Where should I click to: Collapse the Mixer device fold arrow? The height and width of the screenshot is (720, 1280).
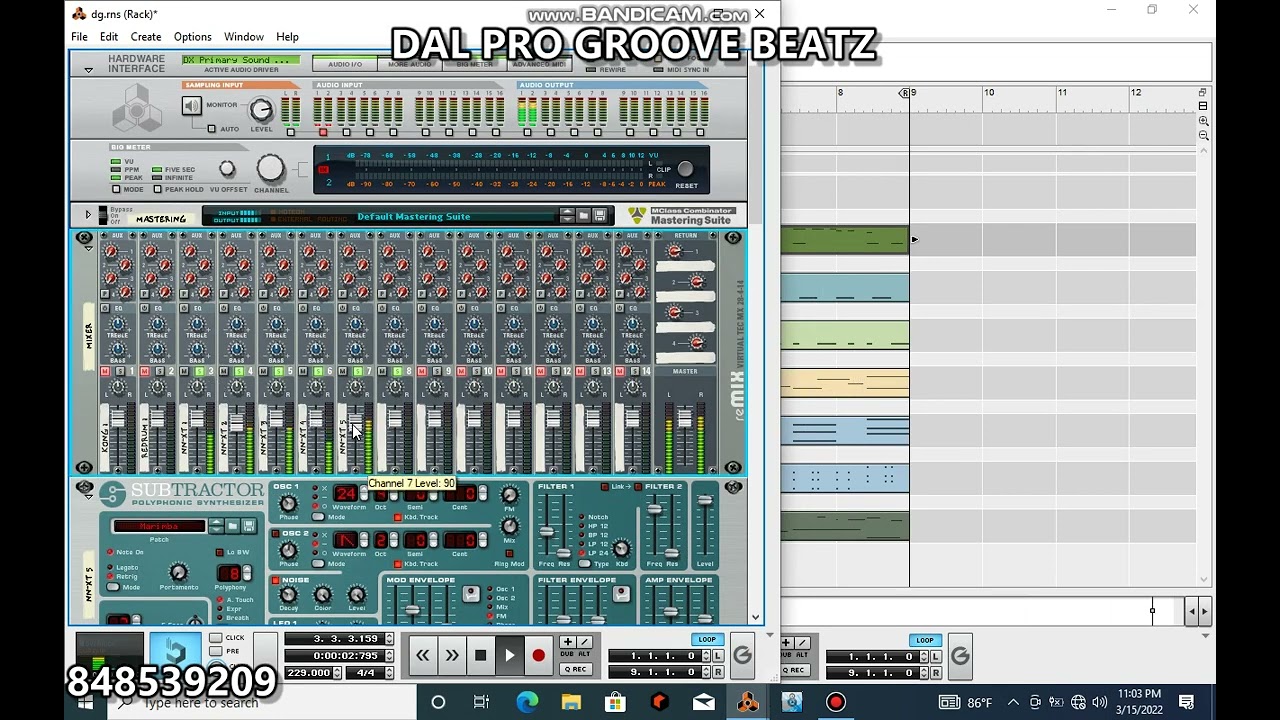pyautogui.click(x=88, y=249)
